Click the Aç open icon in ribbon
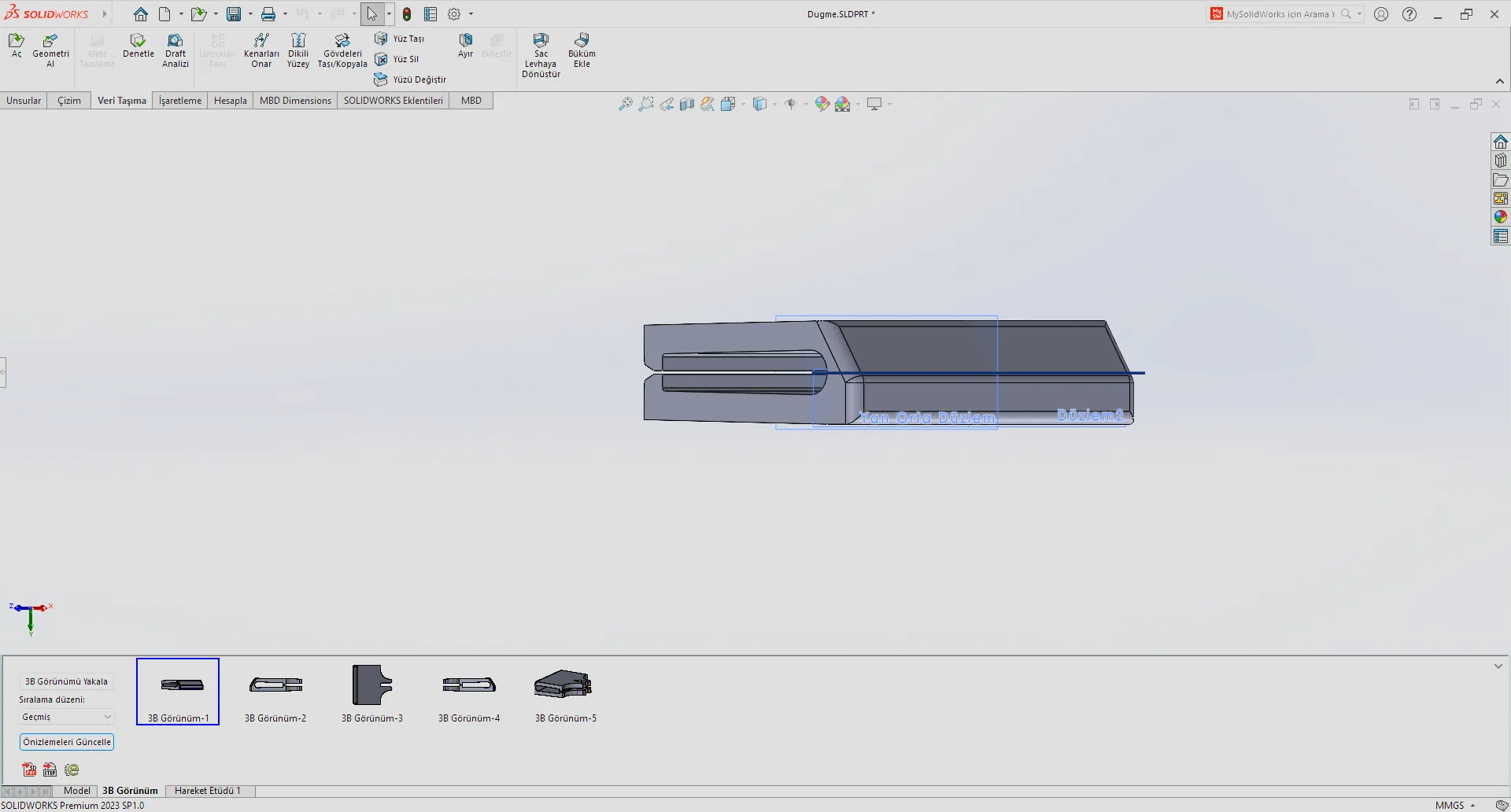This screenshot has height=812, width=1511. (17, 46)
